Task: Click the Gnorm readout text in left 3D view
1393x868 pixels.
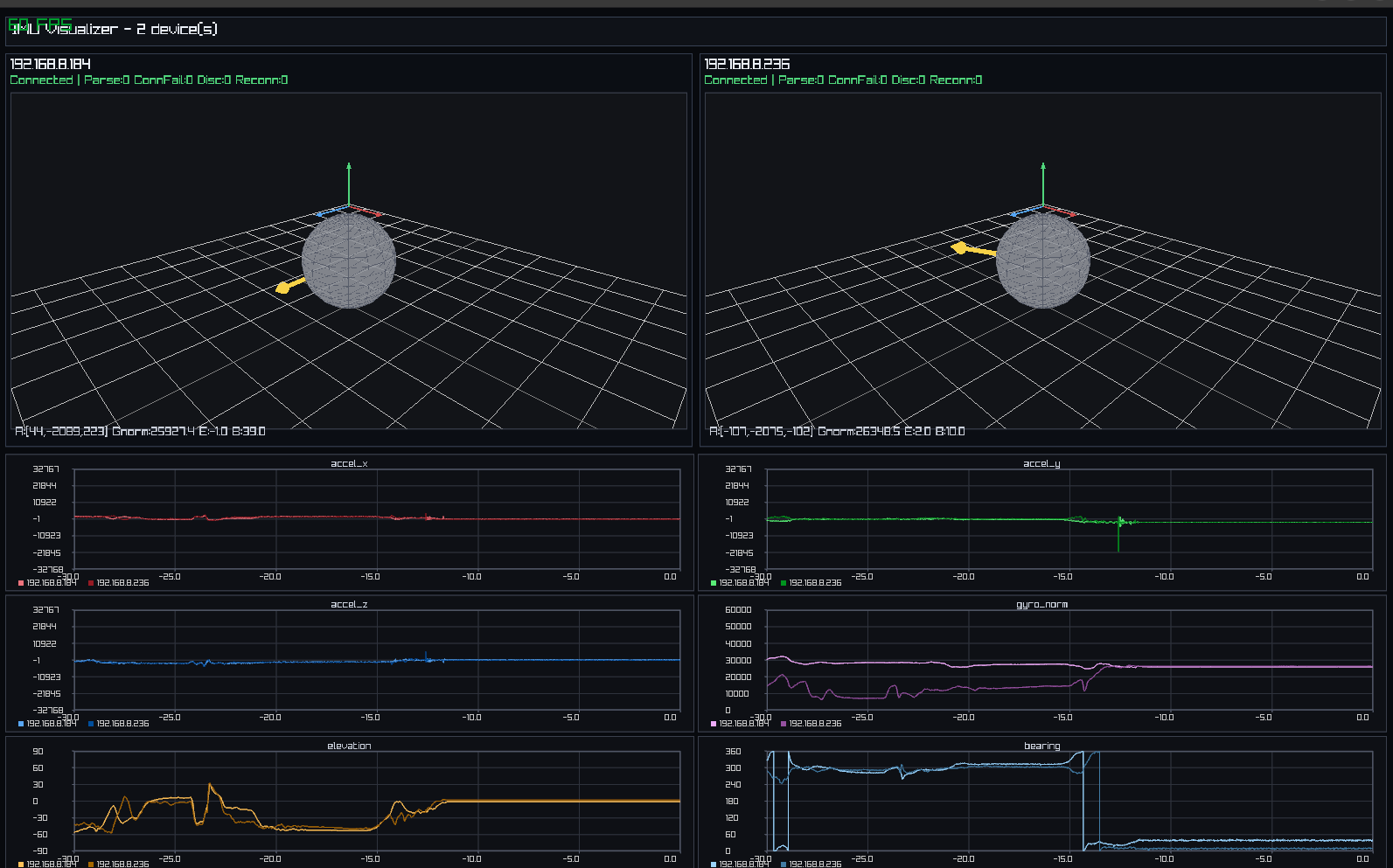Action: 153,431
